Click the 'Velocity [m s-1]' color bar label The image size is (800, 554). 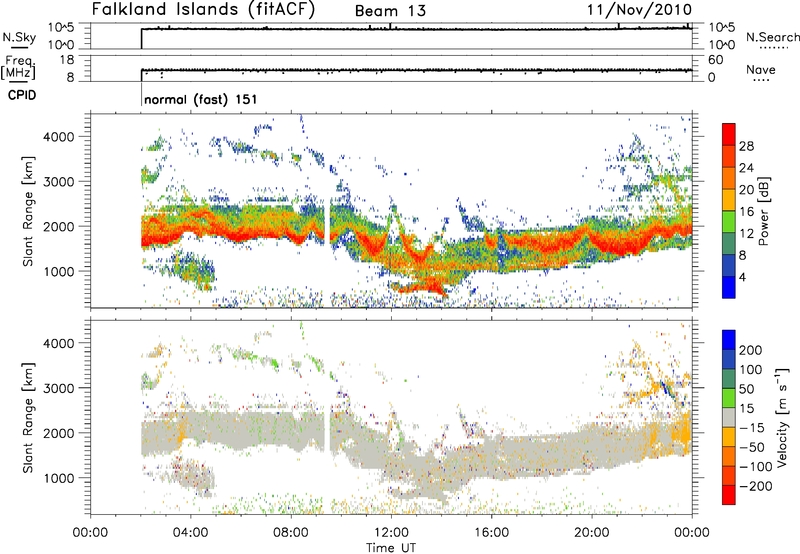pyautogui.click(x=782, y=417)
